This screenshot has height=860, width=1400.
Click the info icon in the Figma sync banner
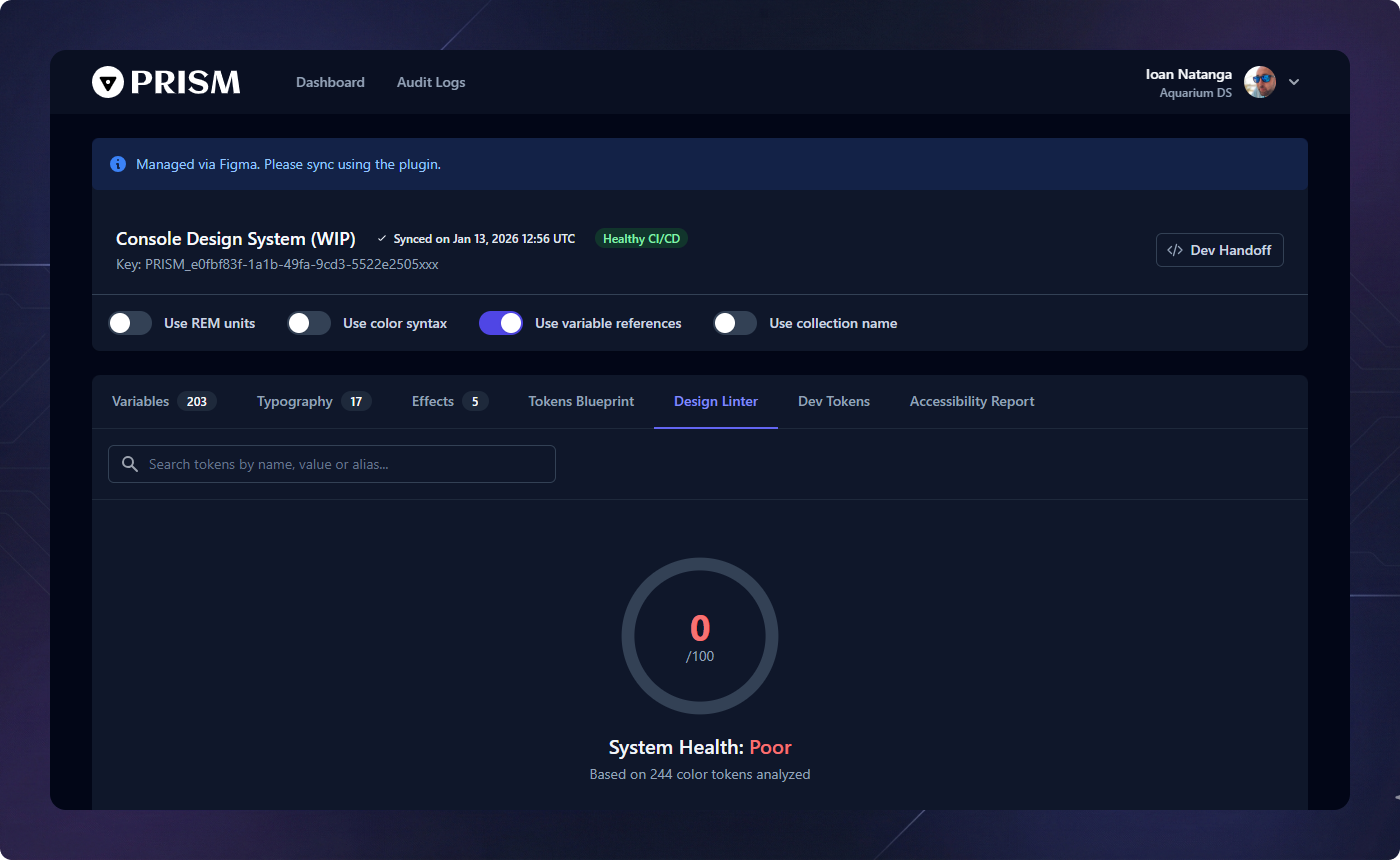pos(118,164)
